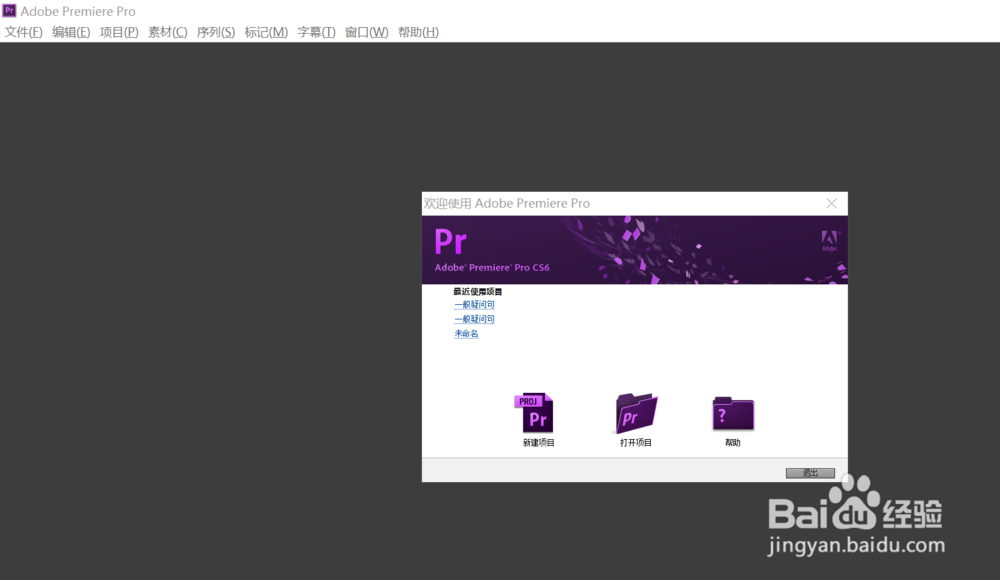Open the 未命名 recent project link
The width and height of the screenshot is (1000, 580).
pyautogui.click(x=466, y=334)
